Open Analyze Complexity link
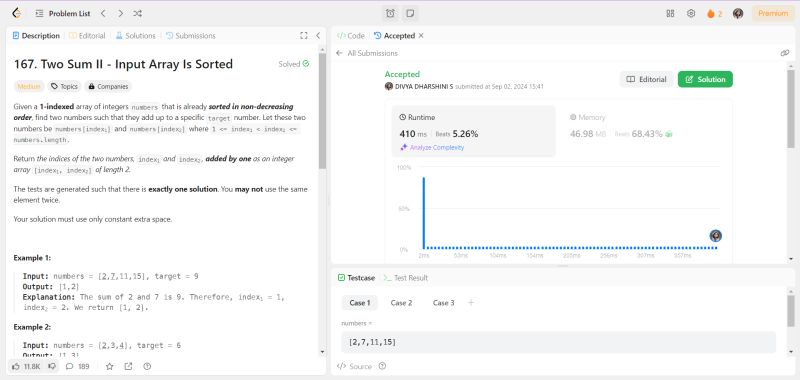The image size is (800, 380). pyautogui.click(x=432, y=147)
